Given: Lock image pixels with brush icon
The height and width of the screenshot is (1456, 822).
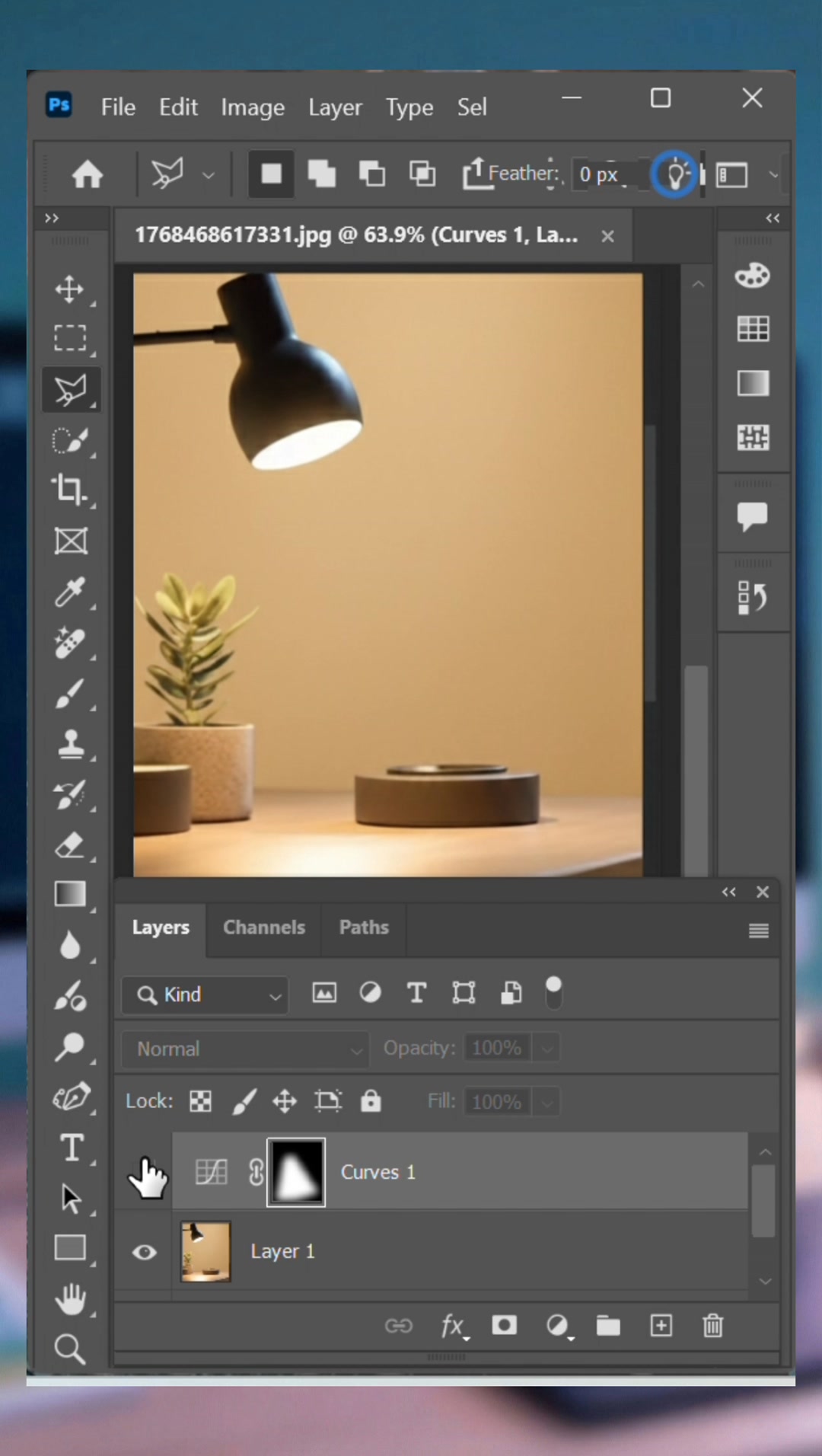Looking at the screenshot, I should [x=244, y=1101].
